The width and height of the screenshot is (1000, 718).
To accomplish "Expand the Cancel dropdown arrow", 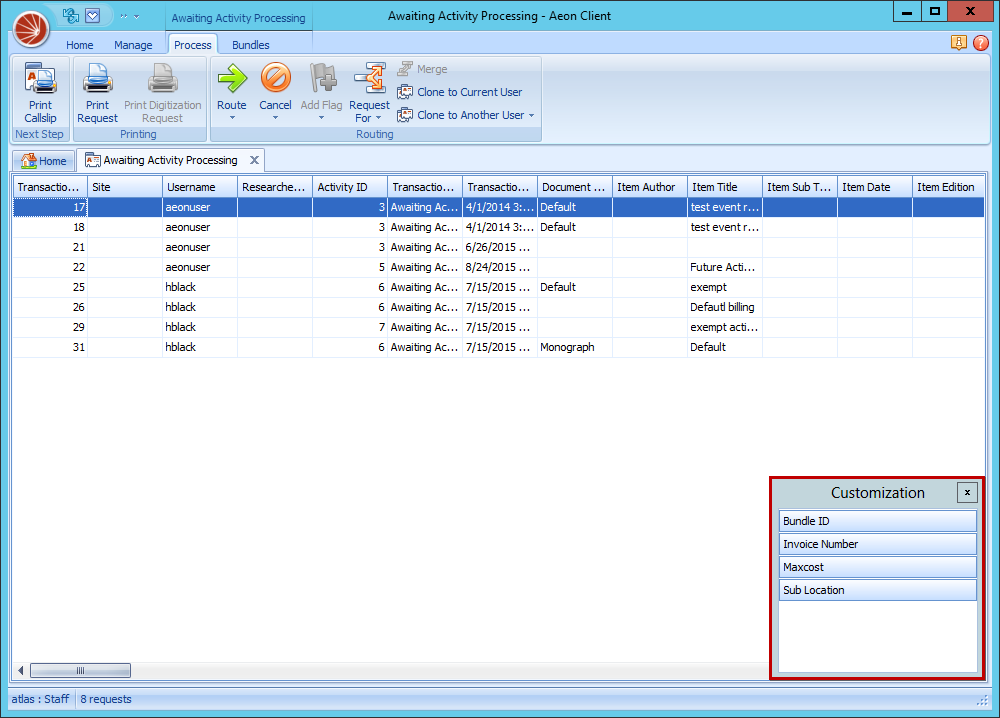I will pyautogui.click(x=275, y=118).
